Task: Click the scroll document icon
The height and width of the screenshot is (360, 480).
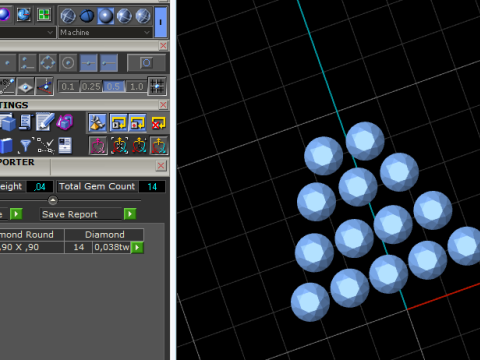Action: tap(26, 122)
